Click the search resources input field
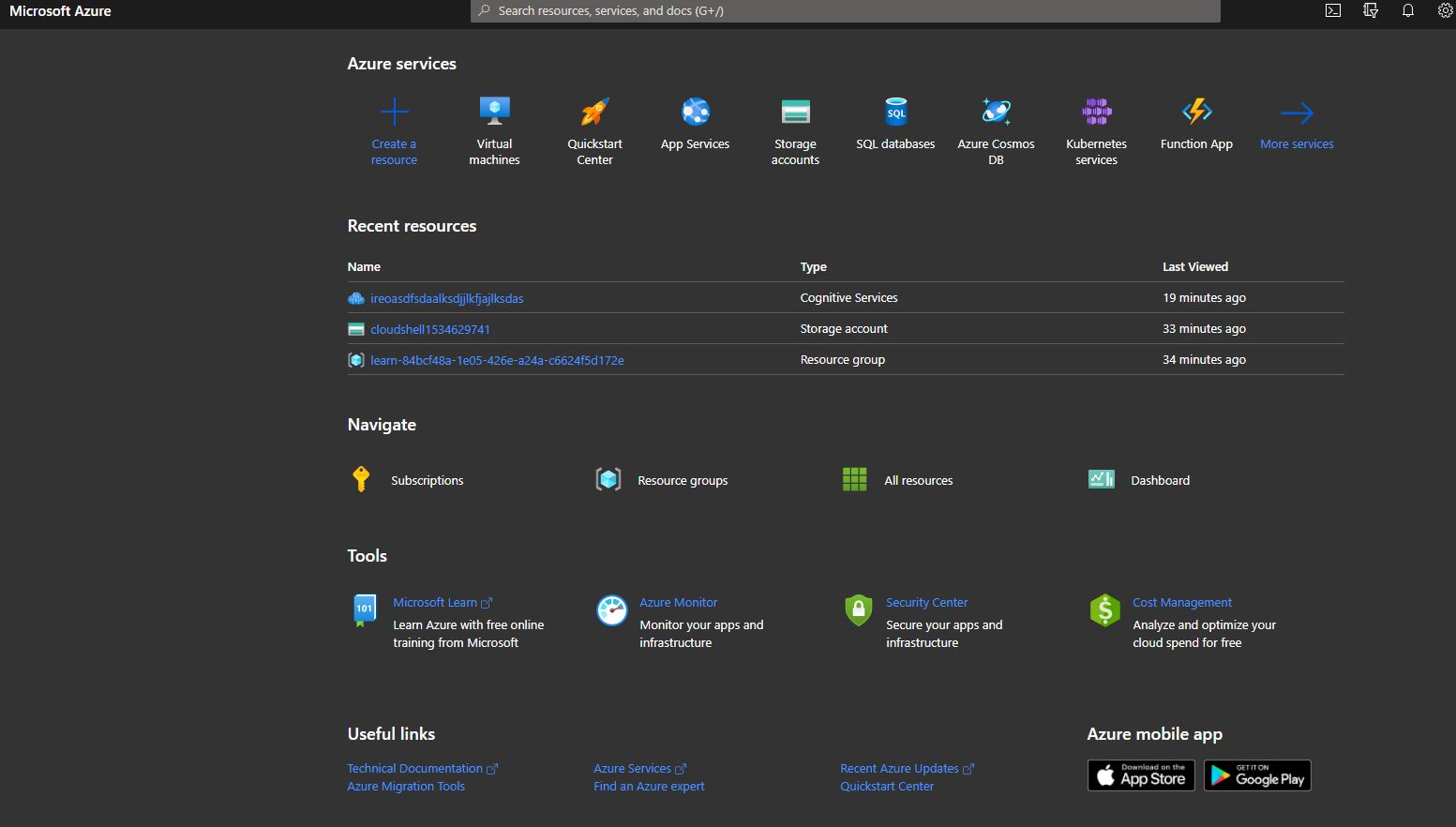 pos(844,10)
